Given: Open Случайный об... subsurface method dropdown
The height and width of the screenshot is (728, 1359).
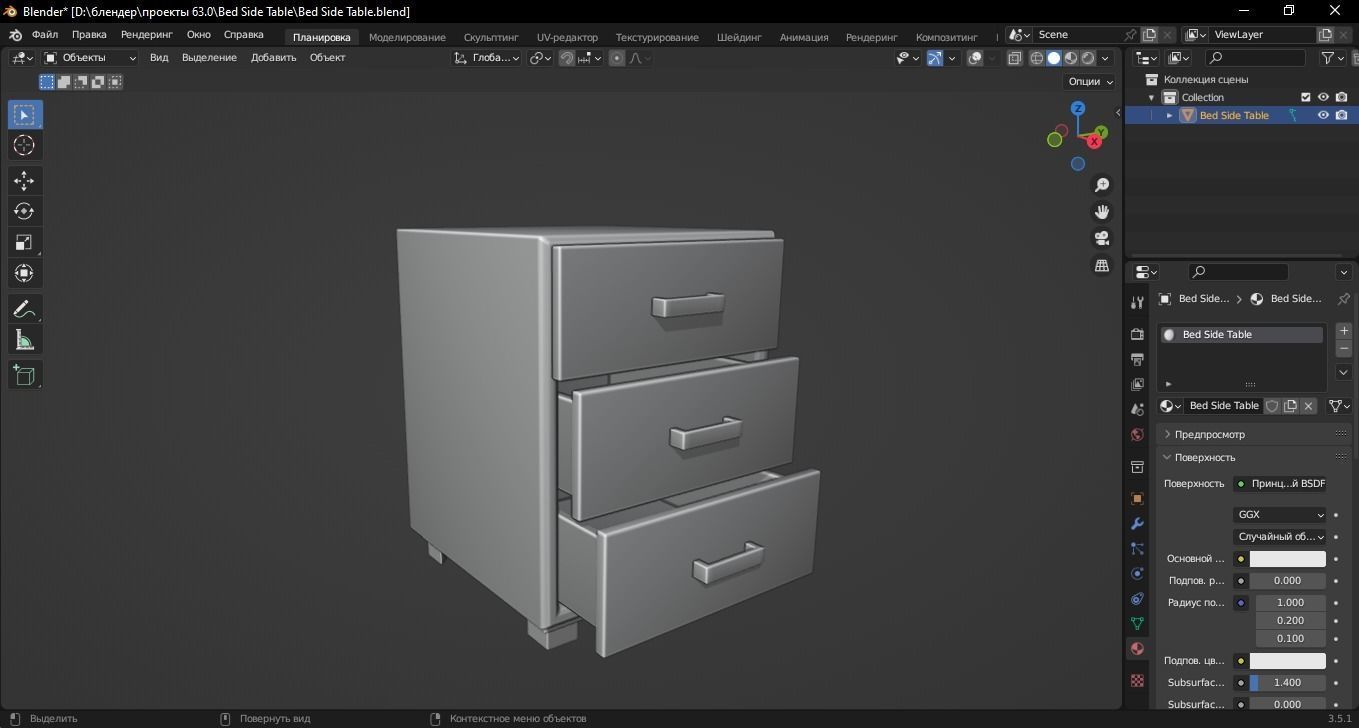Looking at the screenshot, I should coord(1280,537).
